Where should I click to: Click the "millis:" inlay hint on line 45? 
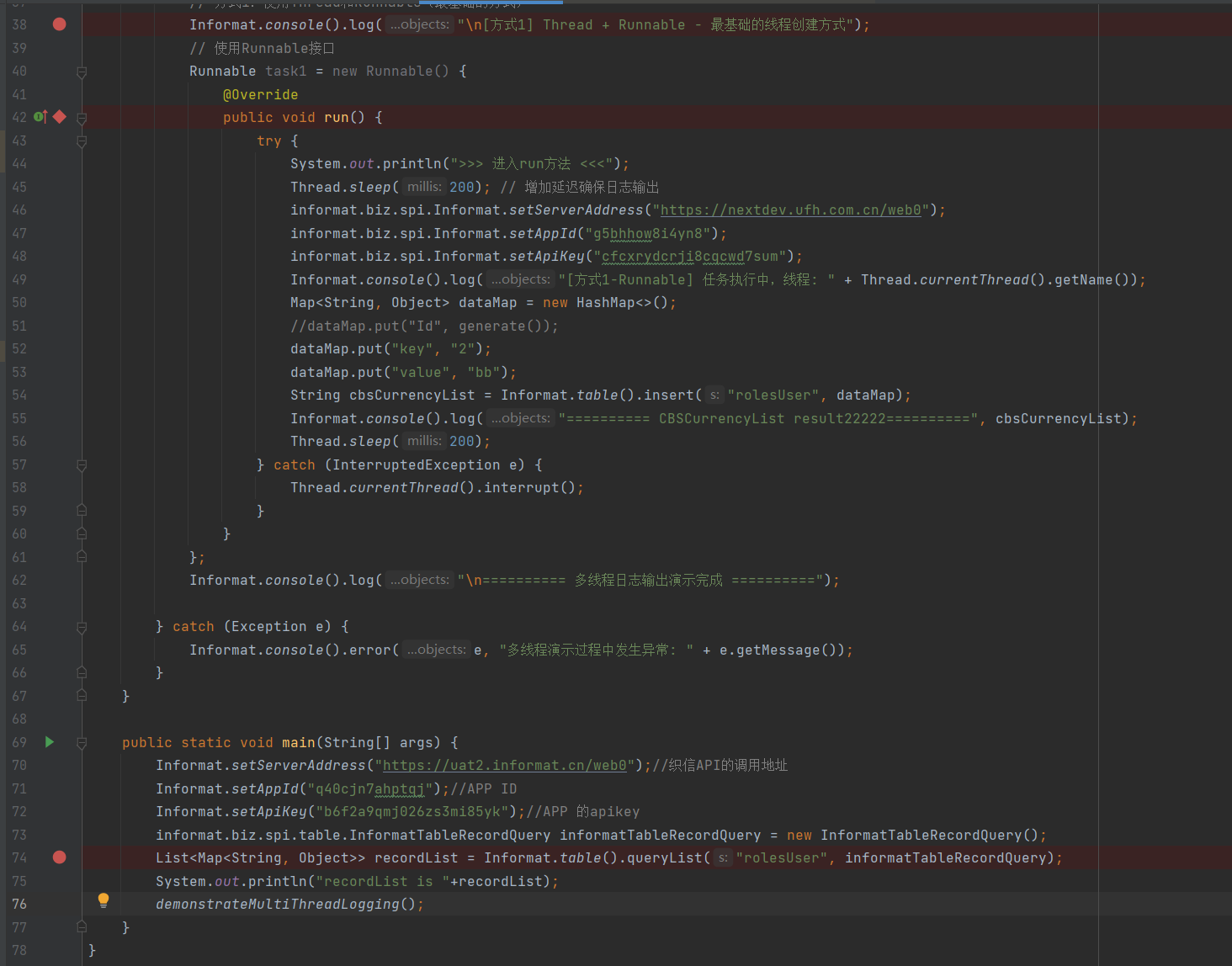(423, 187)
